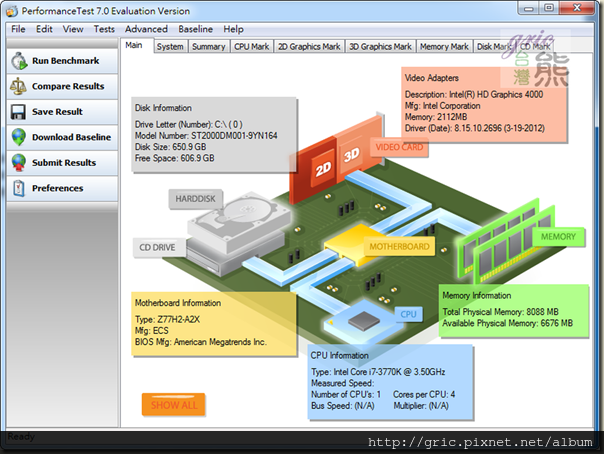Viewport: 604px width, 454px height.
Task: Click the Ready status bar text
Action: click(21, 437)
